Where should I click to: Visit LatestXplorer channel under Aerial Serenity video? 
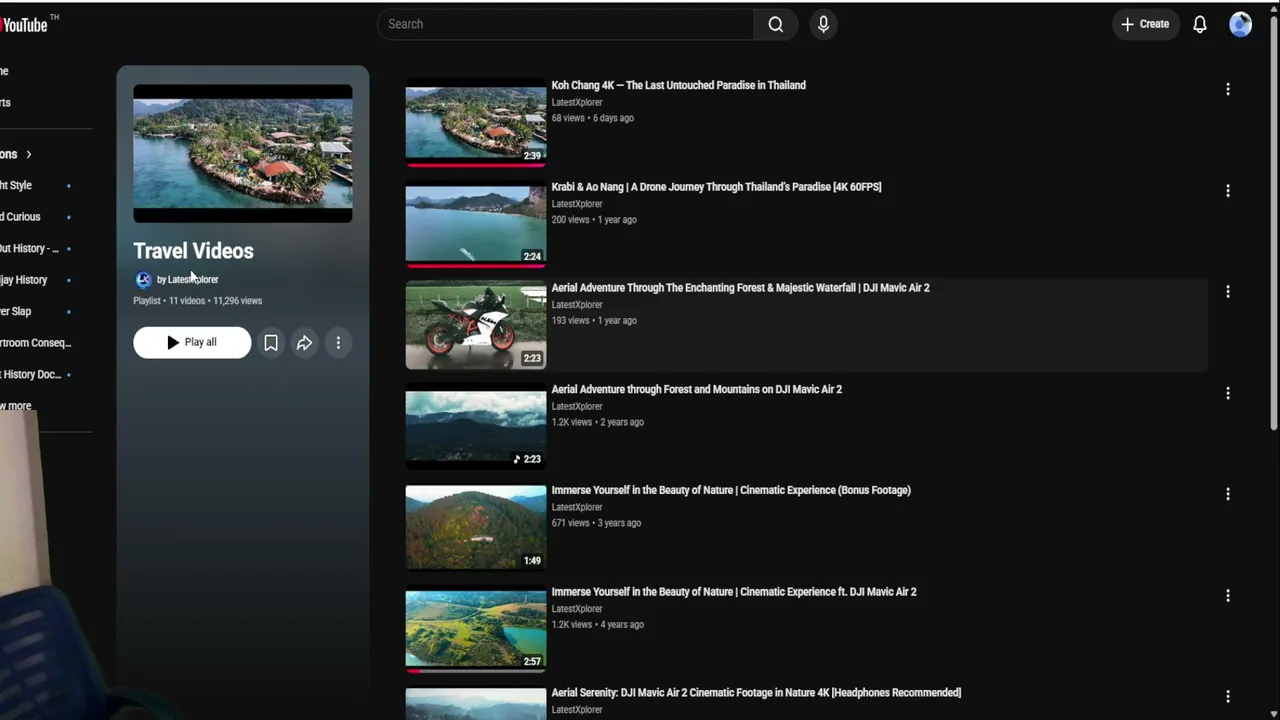(577, 710)
